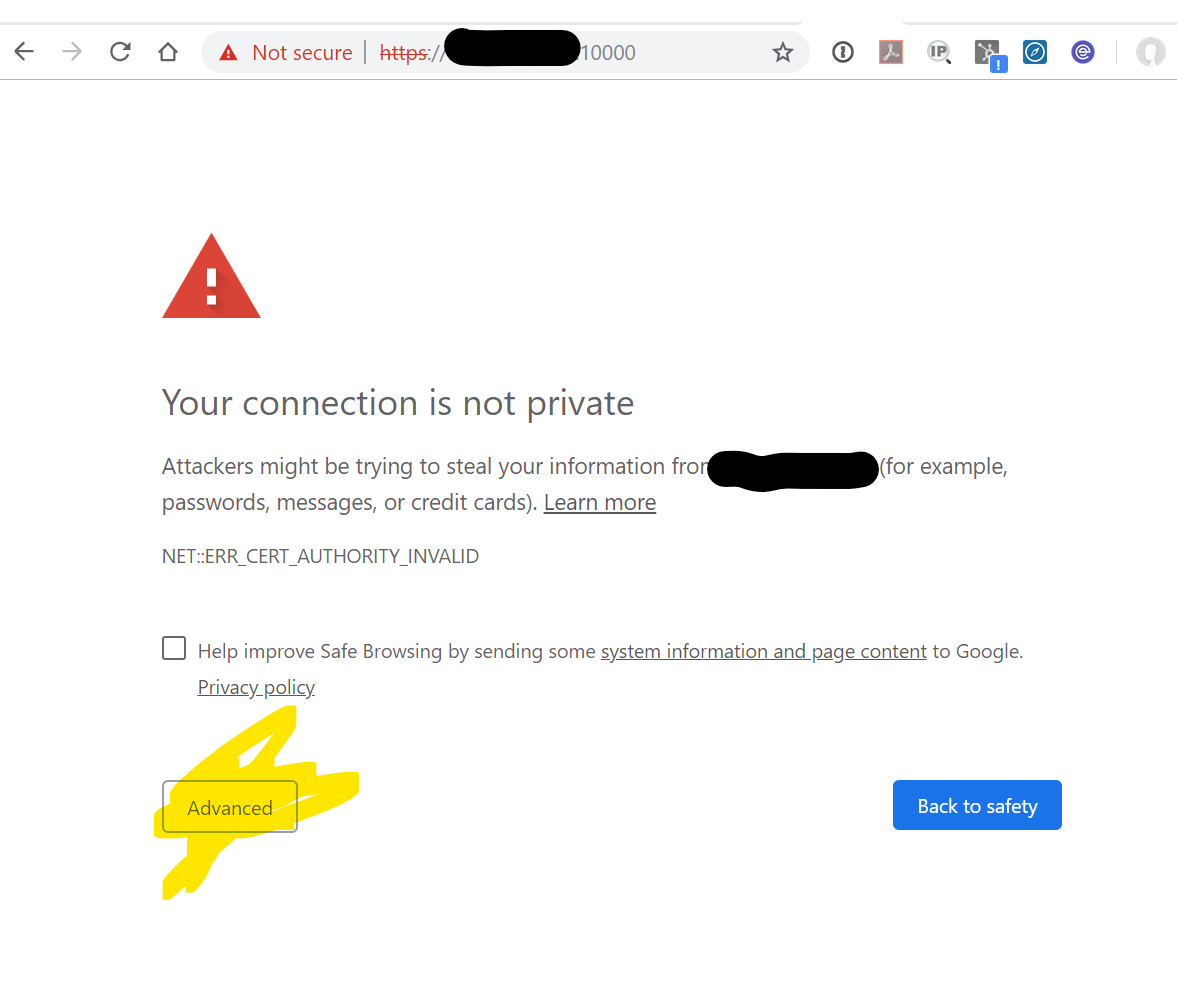
Task: Open the Privacy policy link
Action: tap(256, 687)
